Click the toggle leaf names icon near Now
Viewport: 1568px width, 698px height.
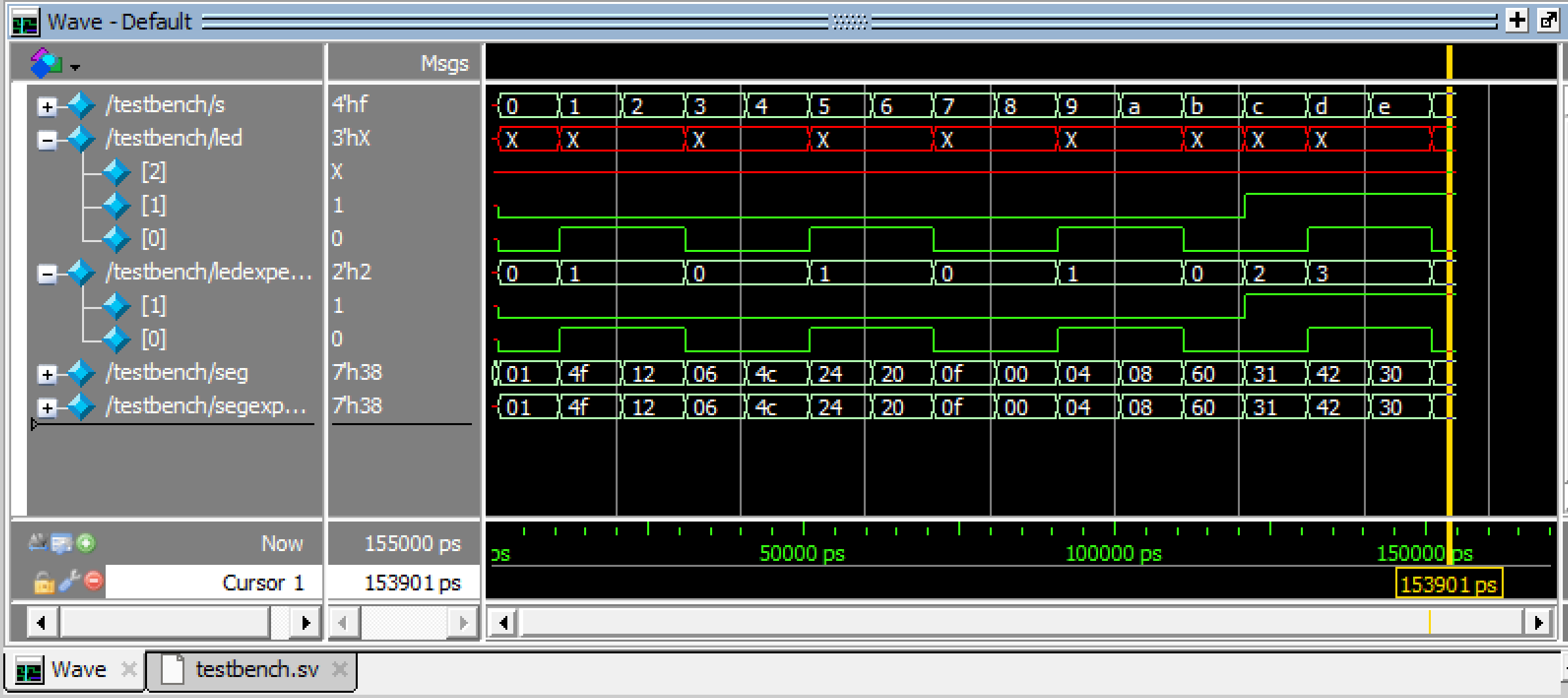(37, 543)
